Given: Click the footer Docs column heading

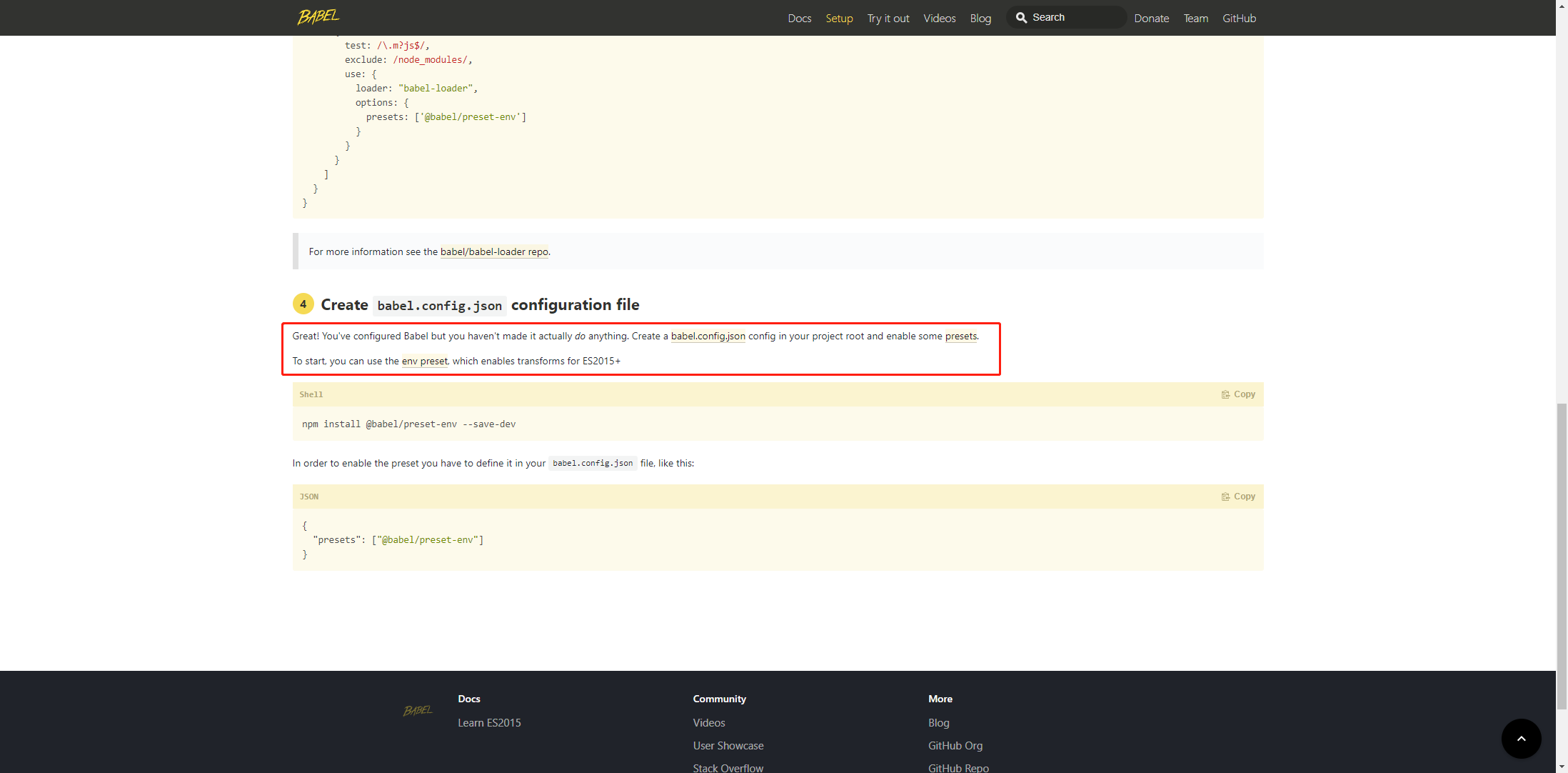Looking at the screenshot, I should [468, 699].
